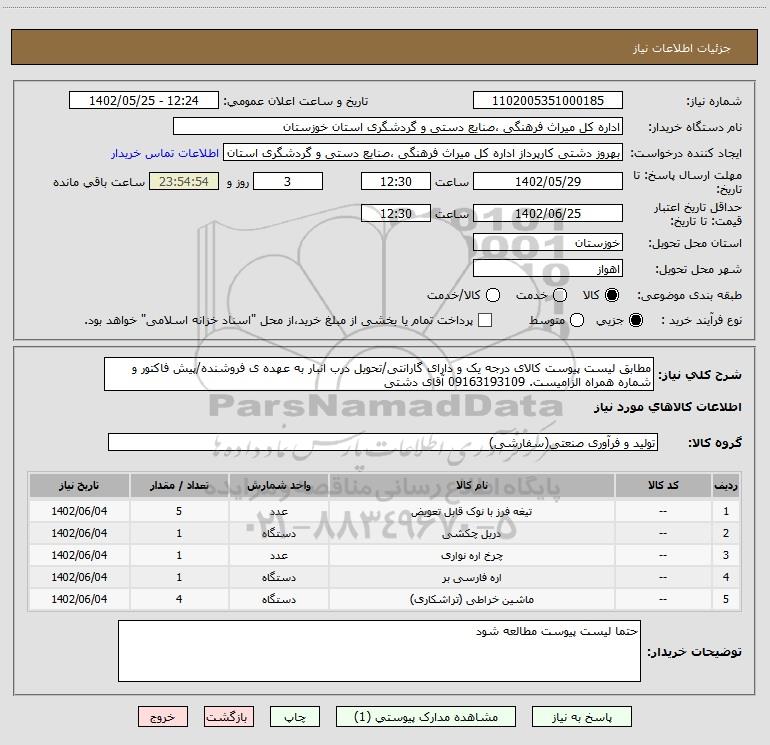Click quantity 5 in the first row
Screen dimensions: 770x745
pos(179,511)
